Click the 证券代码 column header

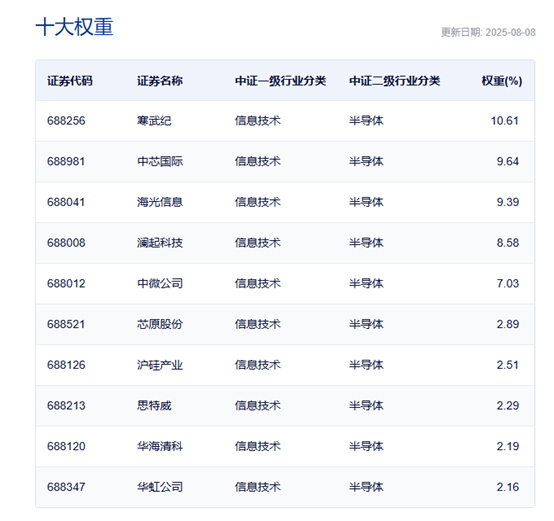pos(70,81)
